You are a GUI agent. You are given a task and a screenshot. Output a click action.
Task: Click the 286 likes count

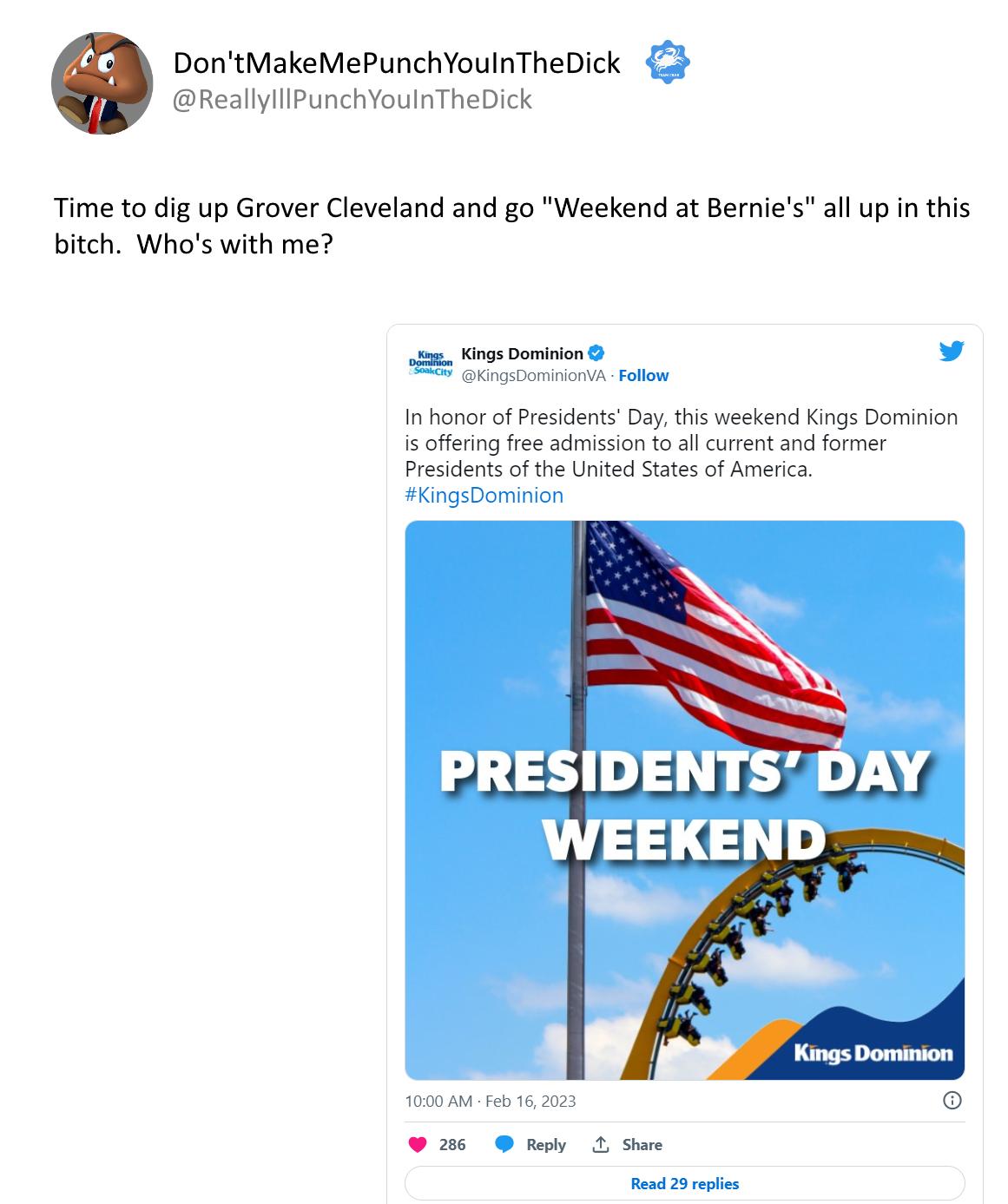pos(452,1144)
